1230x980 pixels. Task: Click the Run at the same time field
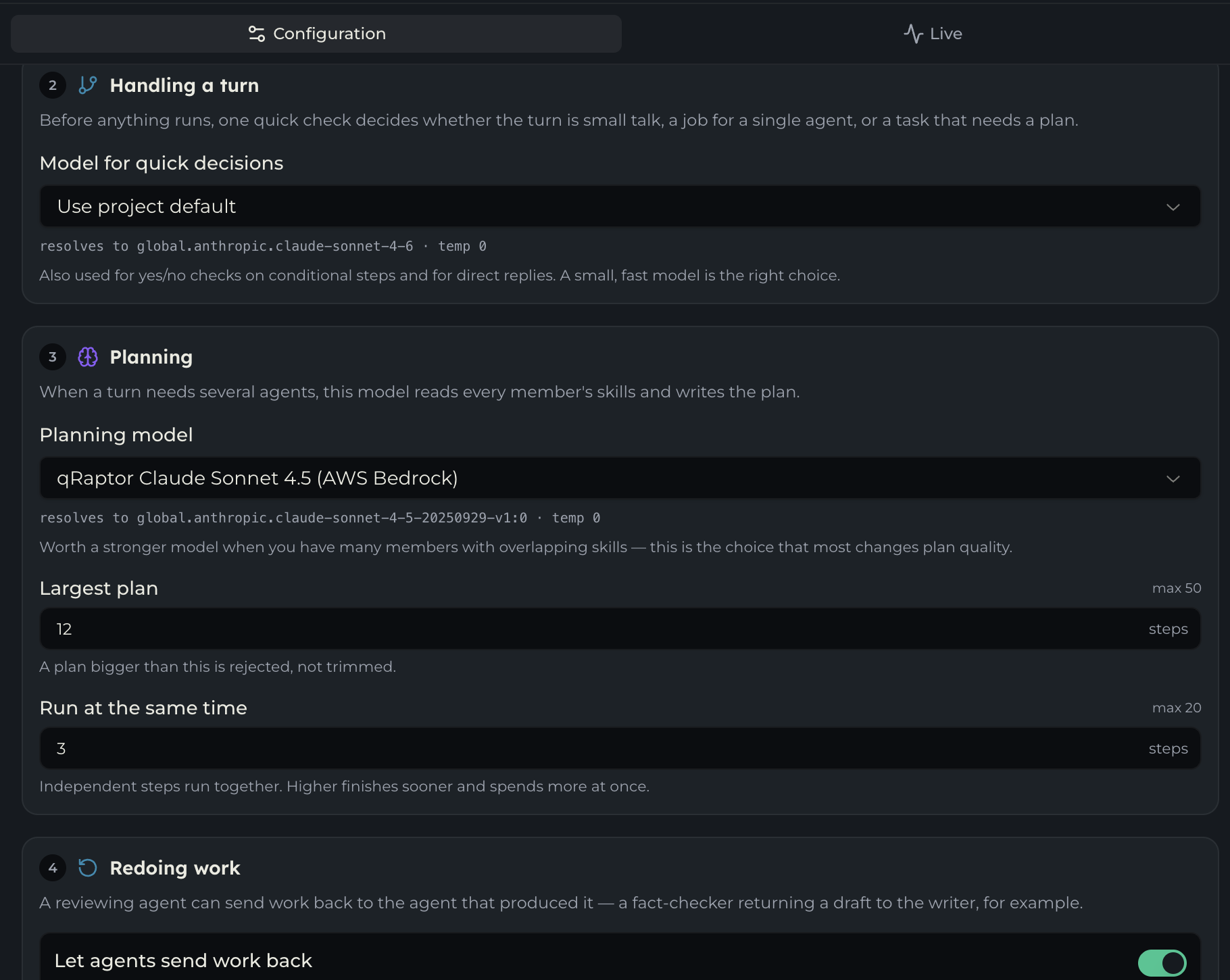tap(620, 748)
